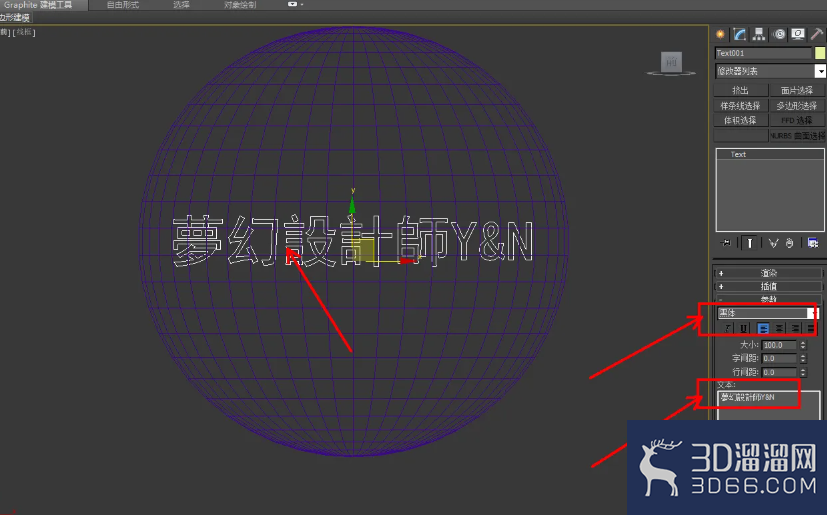Expand the 插值 rollout
Viewport: 827px width, 515px height.
[768, 286]
